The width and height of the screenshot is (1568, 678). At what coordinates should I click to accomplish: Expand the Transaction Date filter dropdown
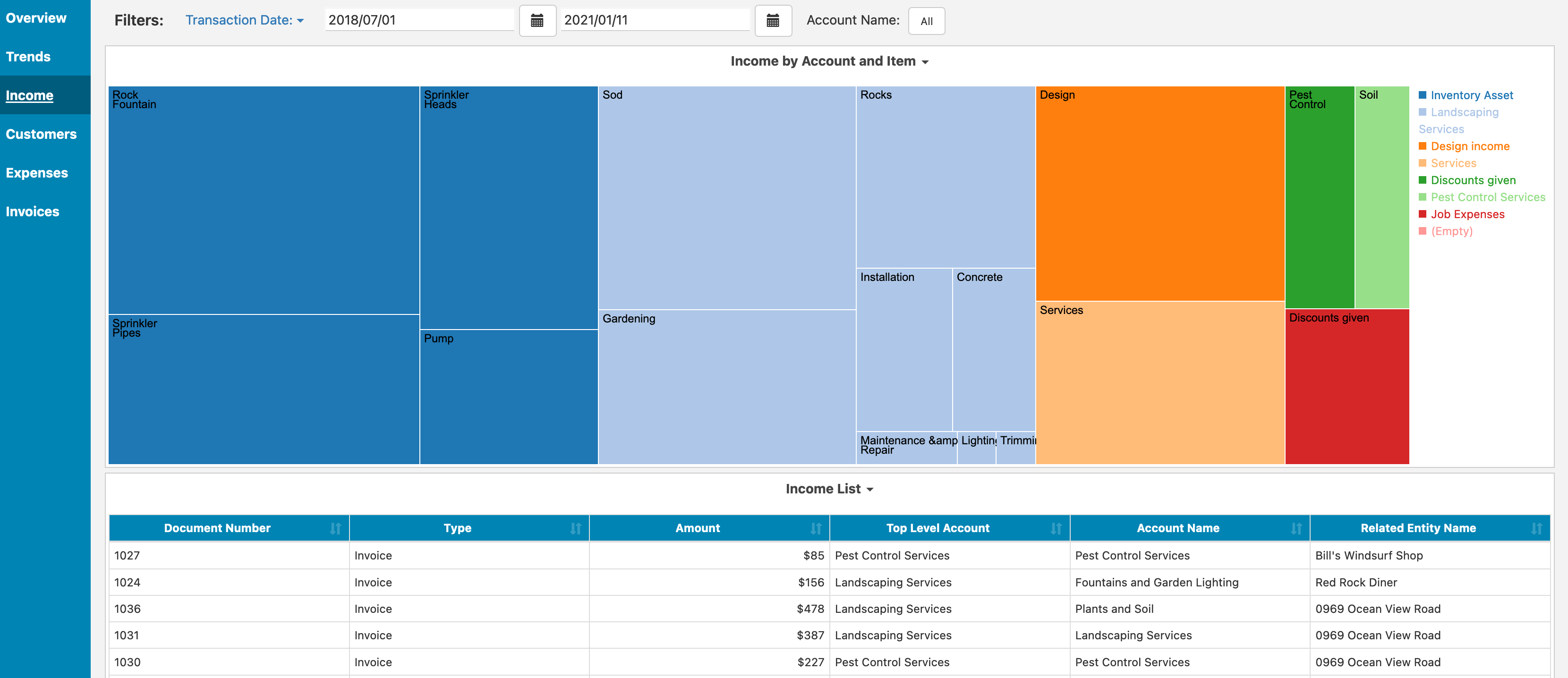(244, 20)
